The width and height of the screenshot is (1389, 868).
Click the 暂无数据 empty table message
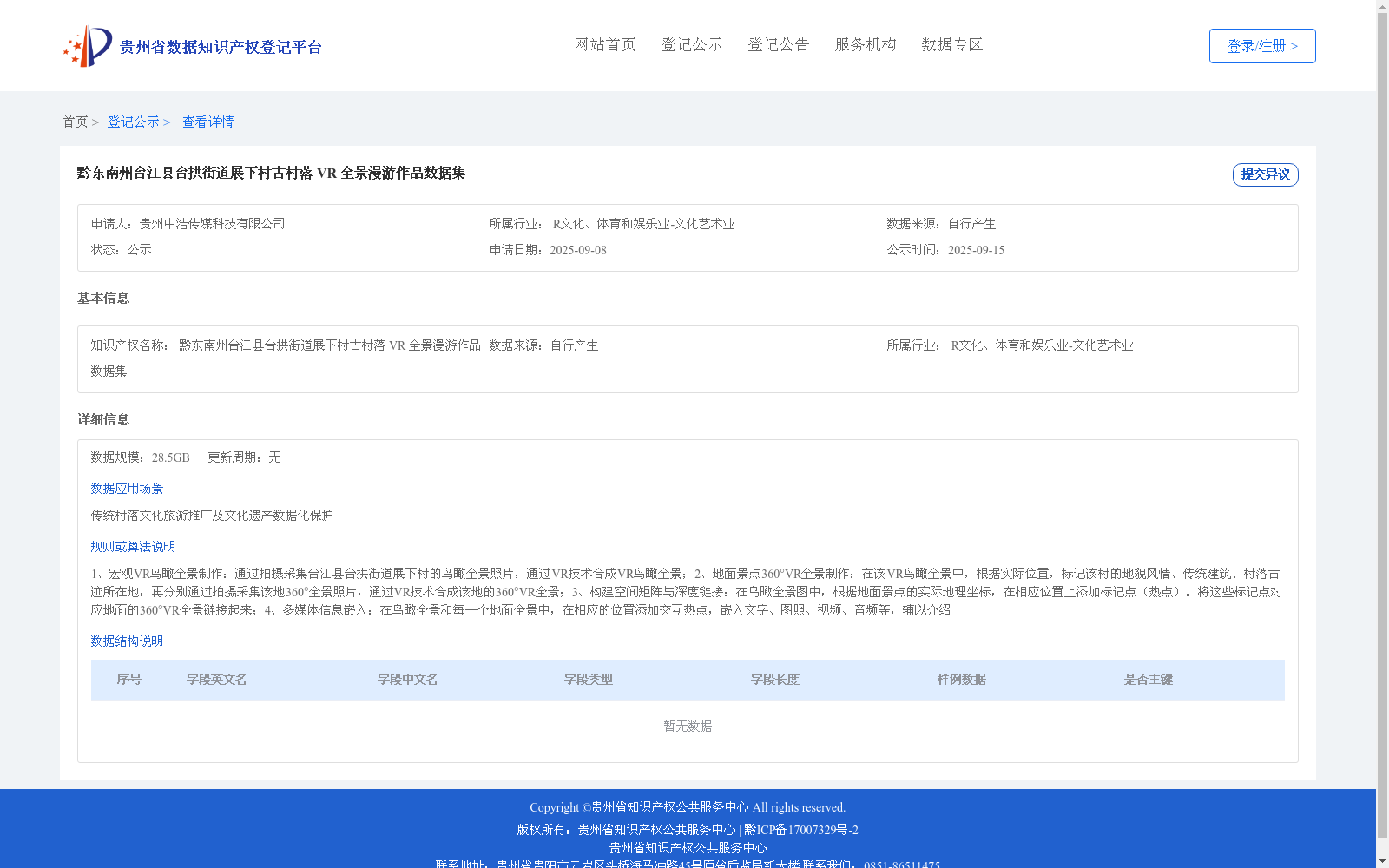click(x=688, y=727)
